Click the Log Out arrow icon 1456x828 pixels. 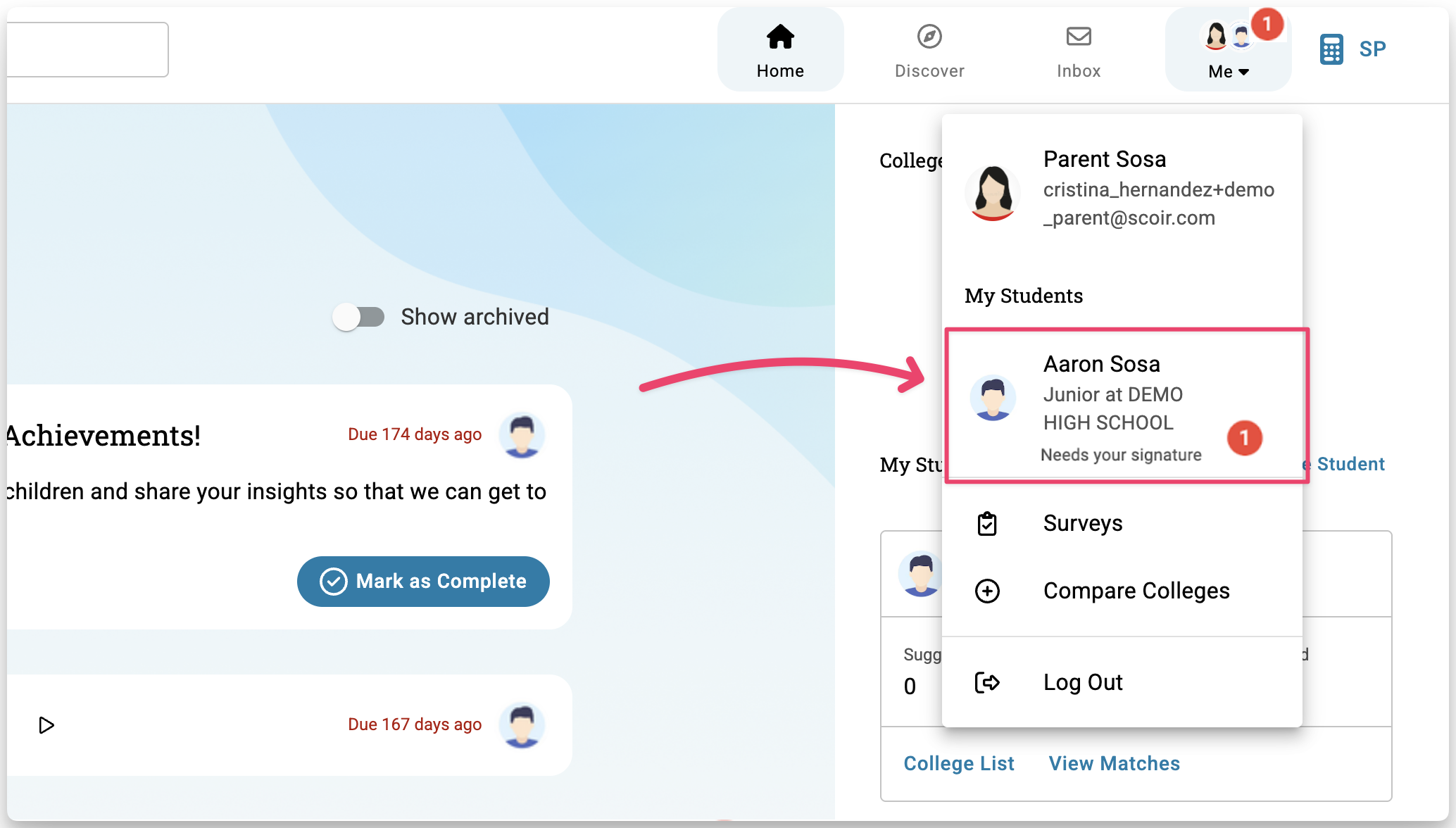point(987,682)
